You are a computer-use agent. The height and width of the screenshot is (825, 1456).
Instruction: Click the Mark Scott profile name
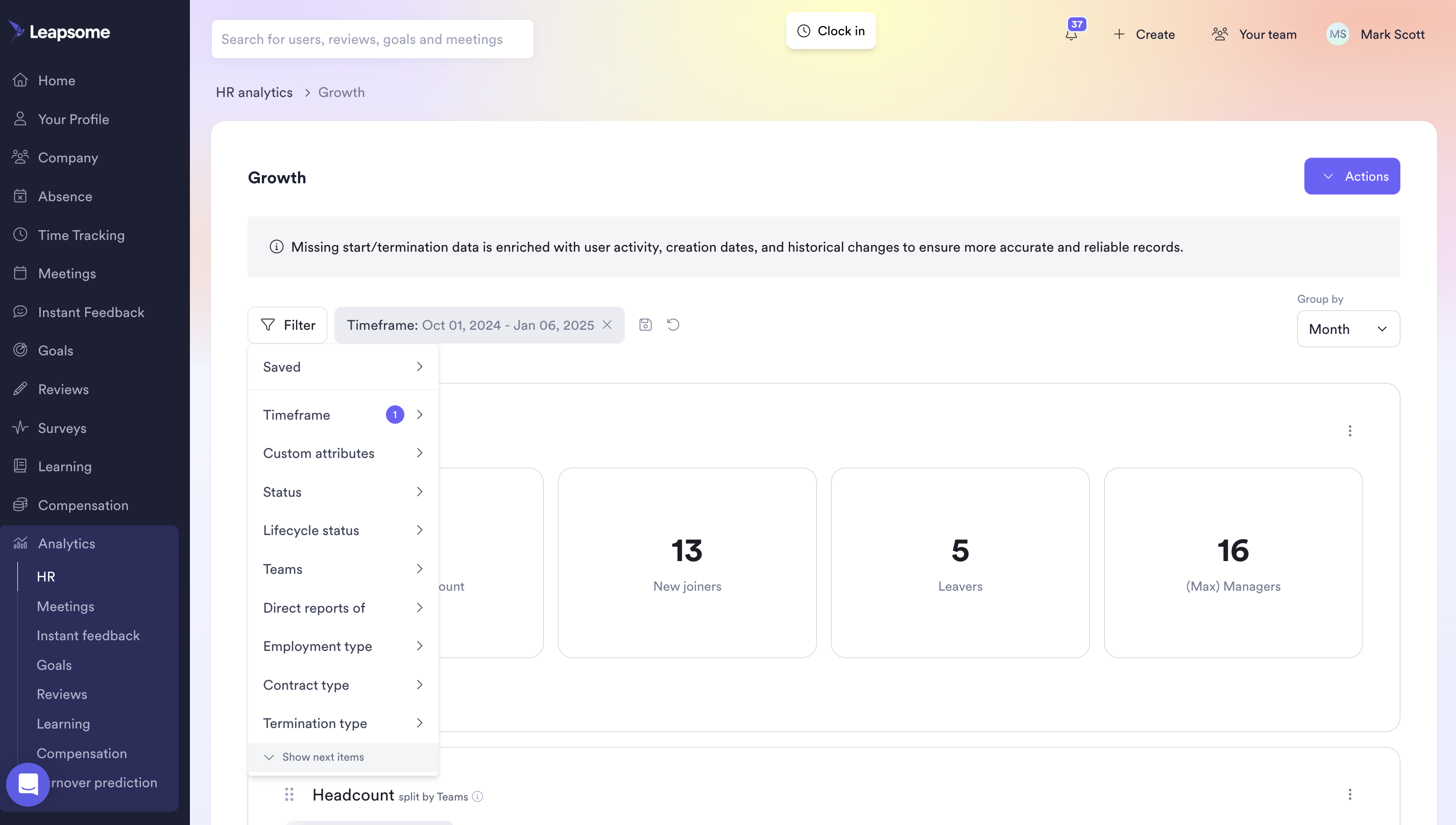pos(1392,34)
